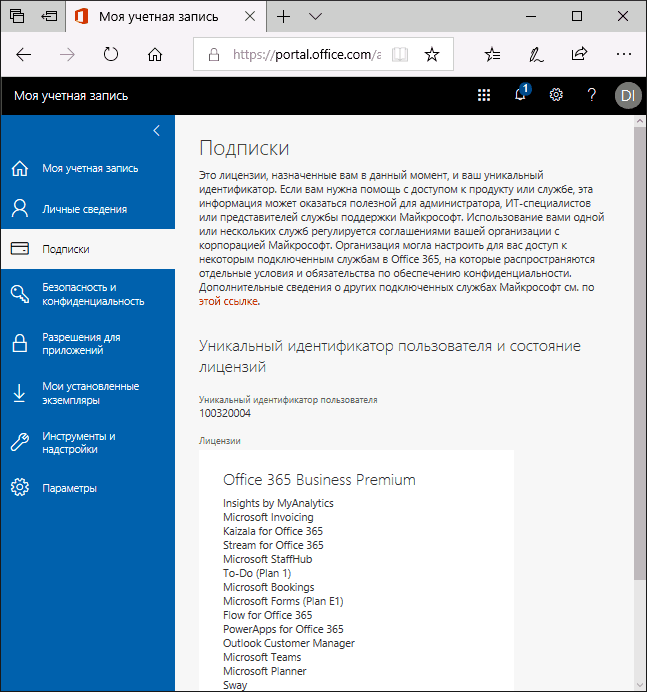This screenshot has width=647, height=692.
Task: Open Office 365 settings gear in header
Action: (556, 95)
